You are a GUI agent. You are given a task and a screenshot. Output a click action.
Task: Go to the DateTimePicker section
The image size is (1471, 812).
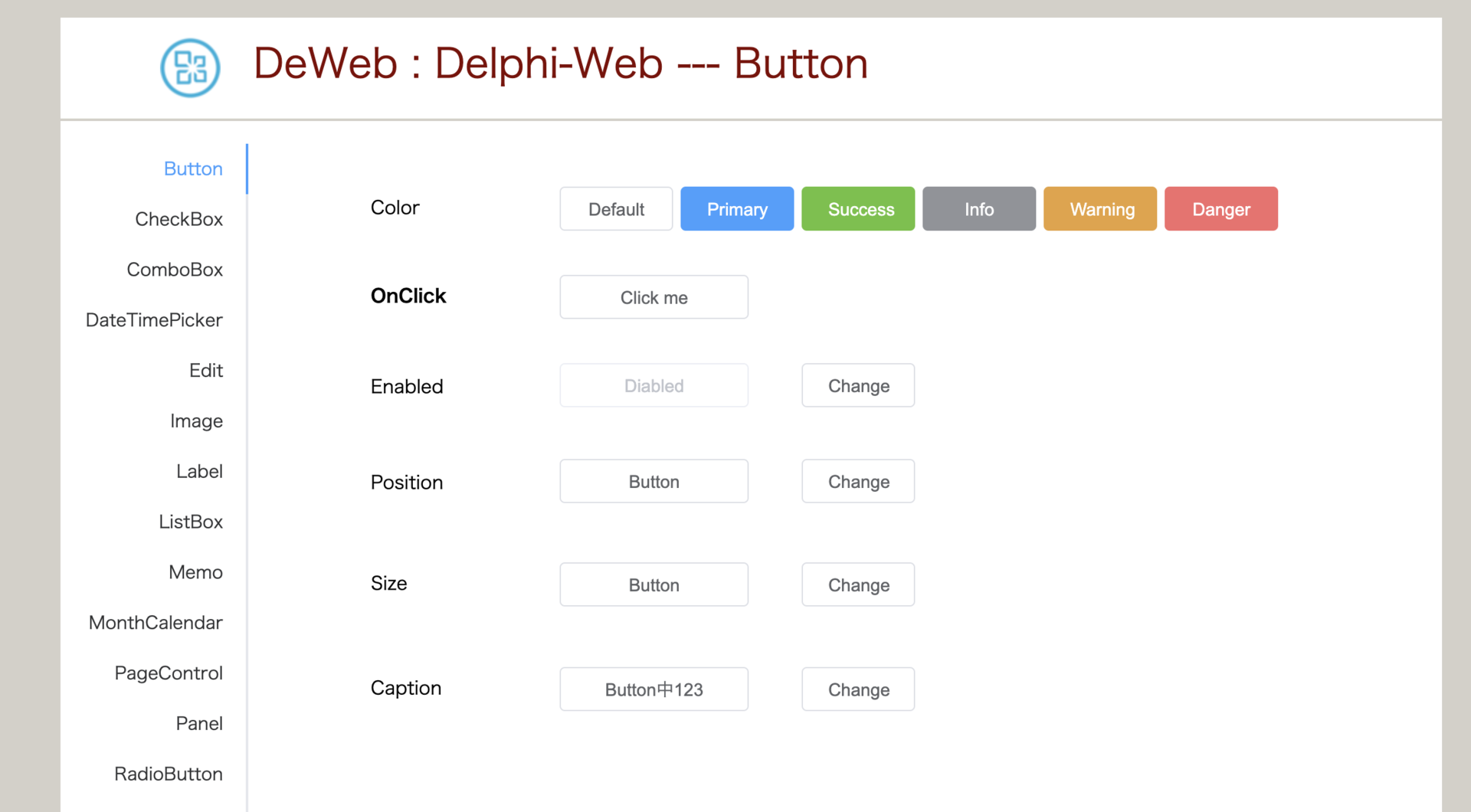click(x=154, y=320)
